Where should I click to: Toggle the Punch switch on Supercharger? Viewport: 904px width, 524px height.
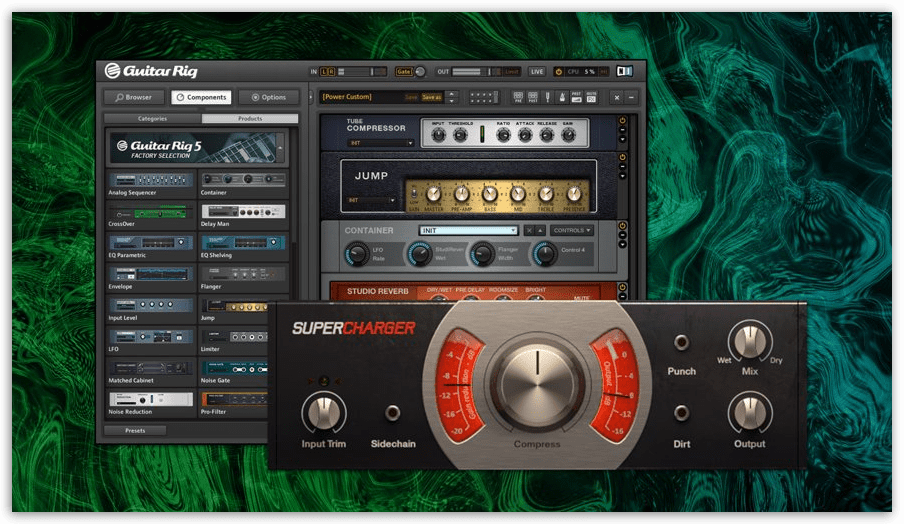(x=681, y=342)
